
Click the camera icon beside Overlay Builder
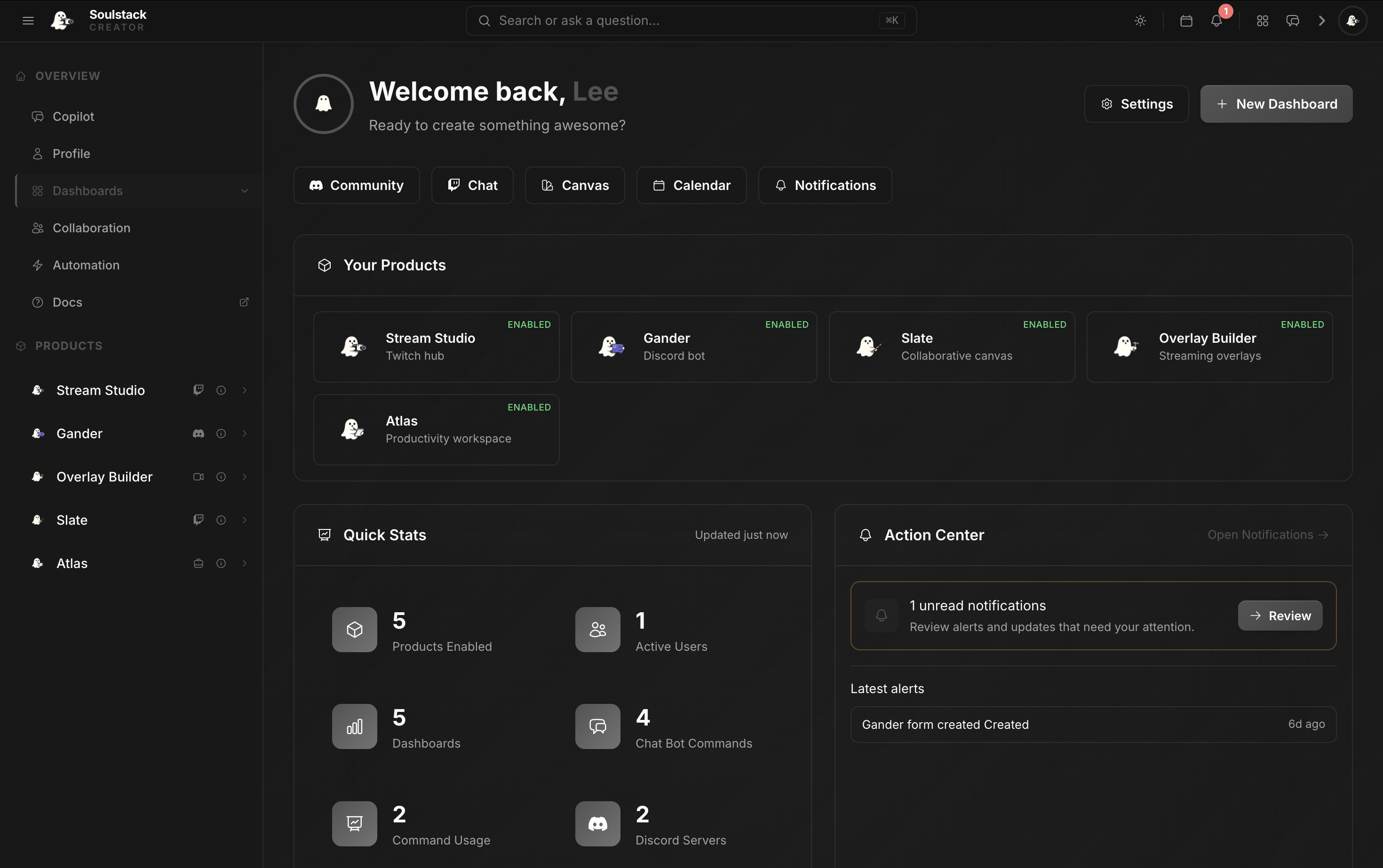(198, 477)
